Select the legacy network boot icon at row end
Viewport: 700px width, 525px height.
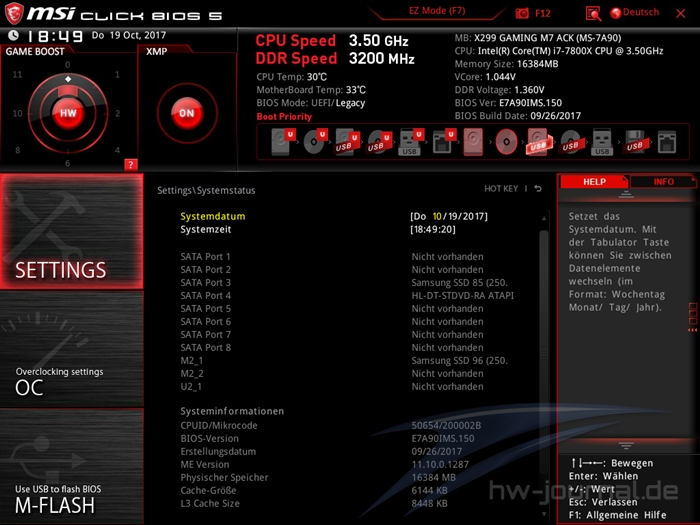coord(667,142)
